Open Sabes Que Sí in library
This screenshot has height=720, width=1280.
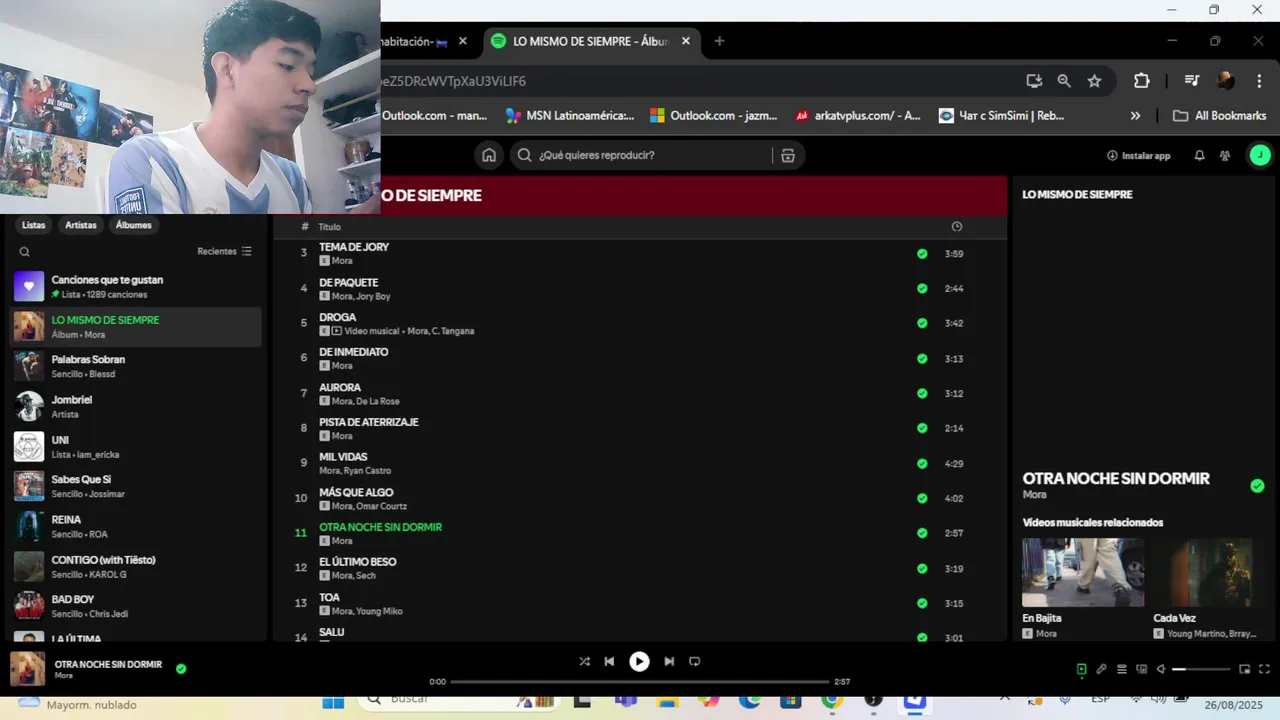136,486
